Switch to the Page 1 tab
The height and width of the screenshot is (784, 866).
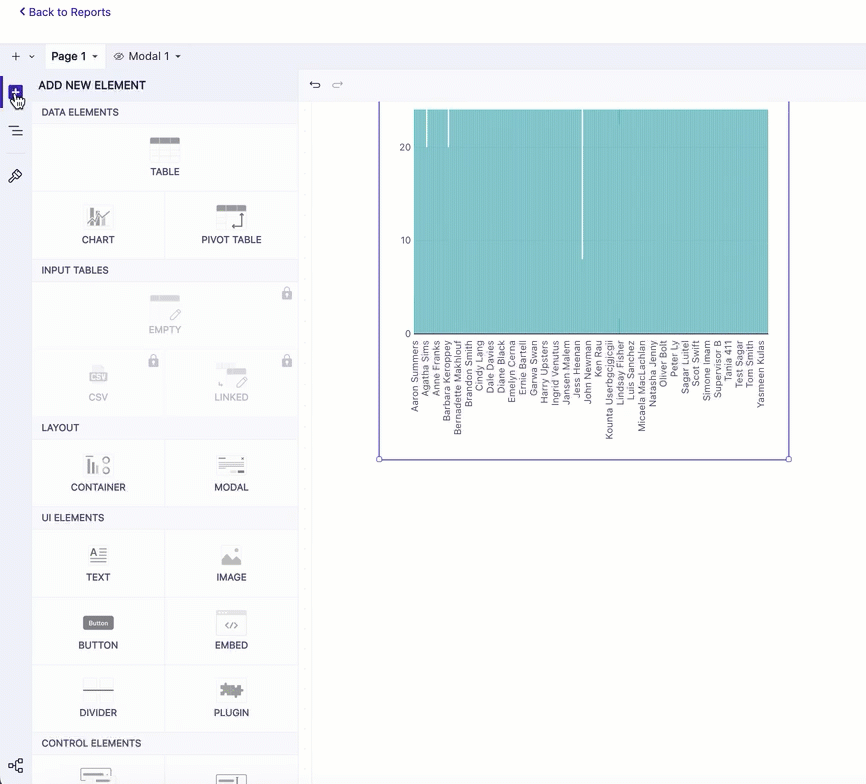[68, 56]
